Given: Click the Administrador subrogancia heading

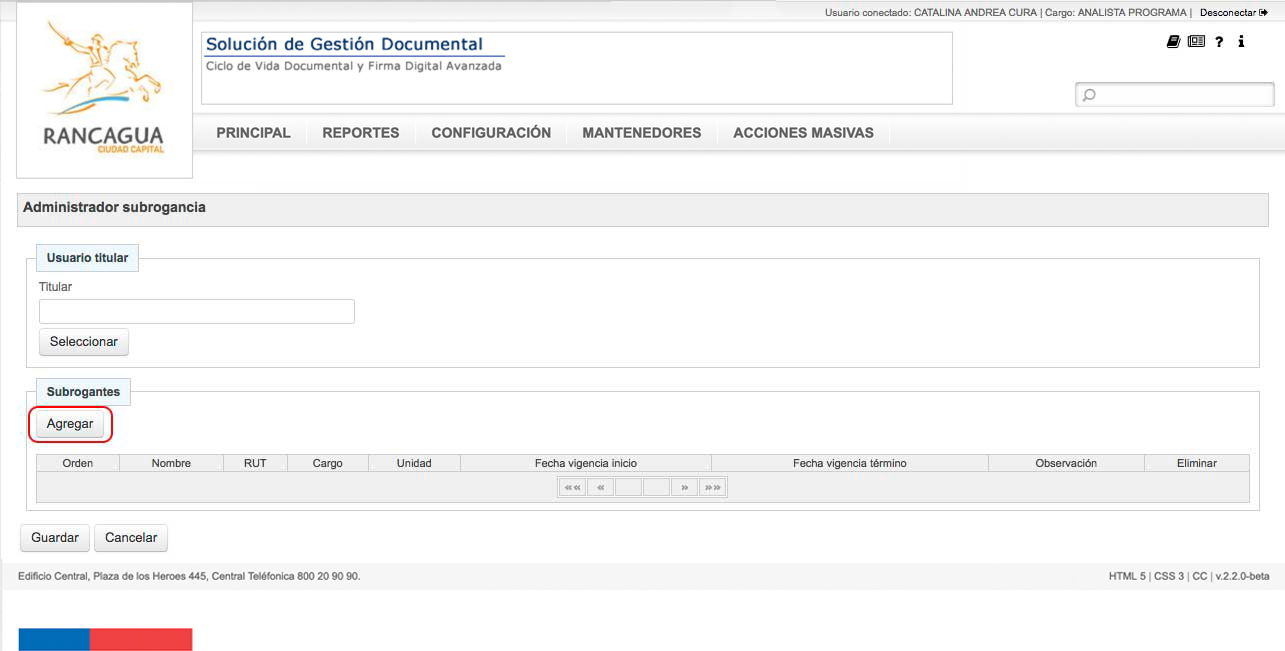Looking at the screenshot, I should click(114, 208).
